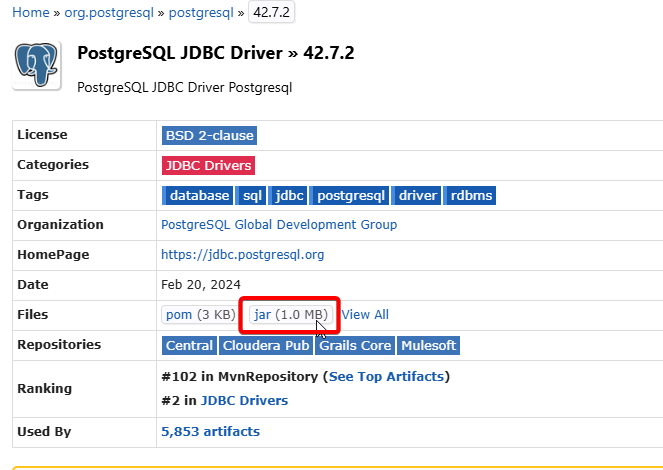Select the driver tag
The image size is (663, 470).
coord(416,195)
